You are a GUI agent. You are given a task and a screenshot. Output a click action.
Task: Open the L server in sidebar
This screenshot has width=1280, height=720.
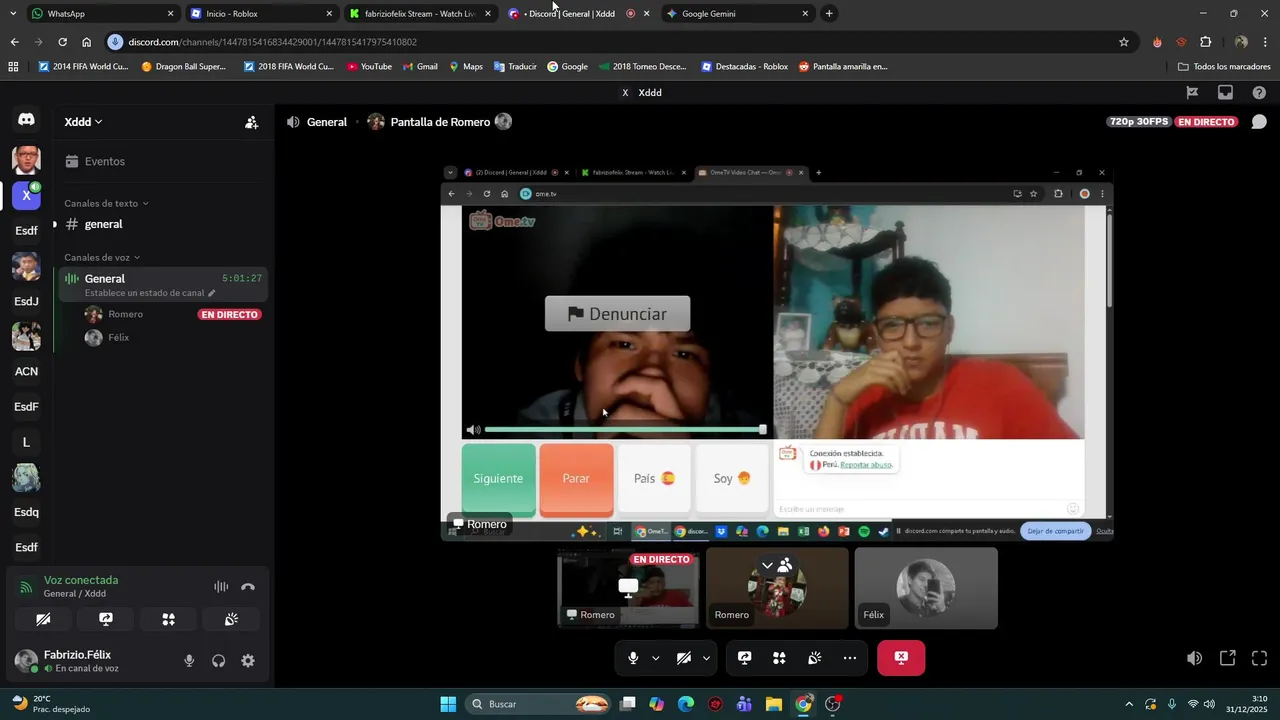coord(26,442)
